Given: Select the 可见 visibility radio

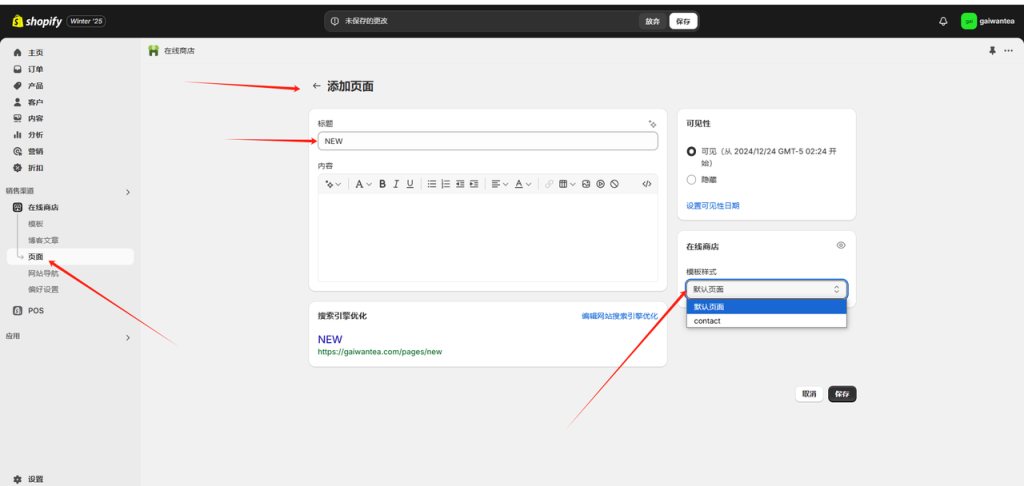Looking at the screenshot, I should click(x=692, y=151).
